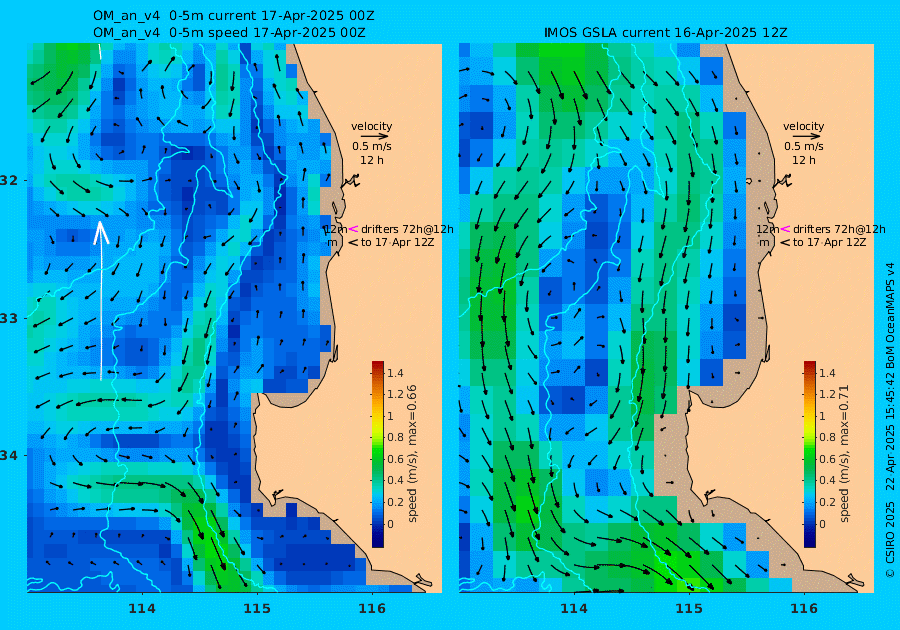Click the '12 h' label in right map
The width and height of the screenshot is (900, 630).
pos(803,160)
